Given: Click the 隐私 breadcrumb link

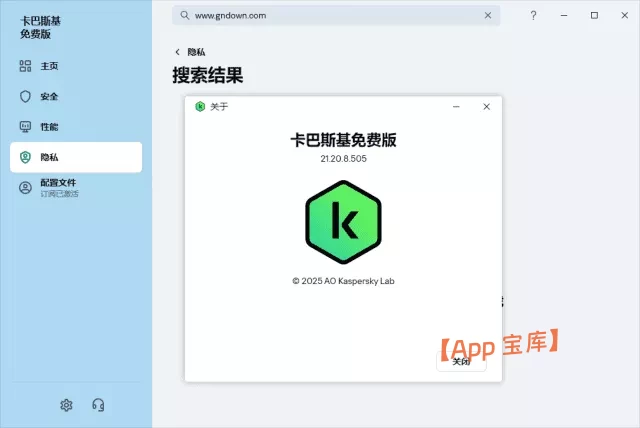Looking at the screenshot, I should click(196, 52).
